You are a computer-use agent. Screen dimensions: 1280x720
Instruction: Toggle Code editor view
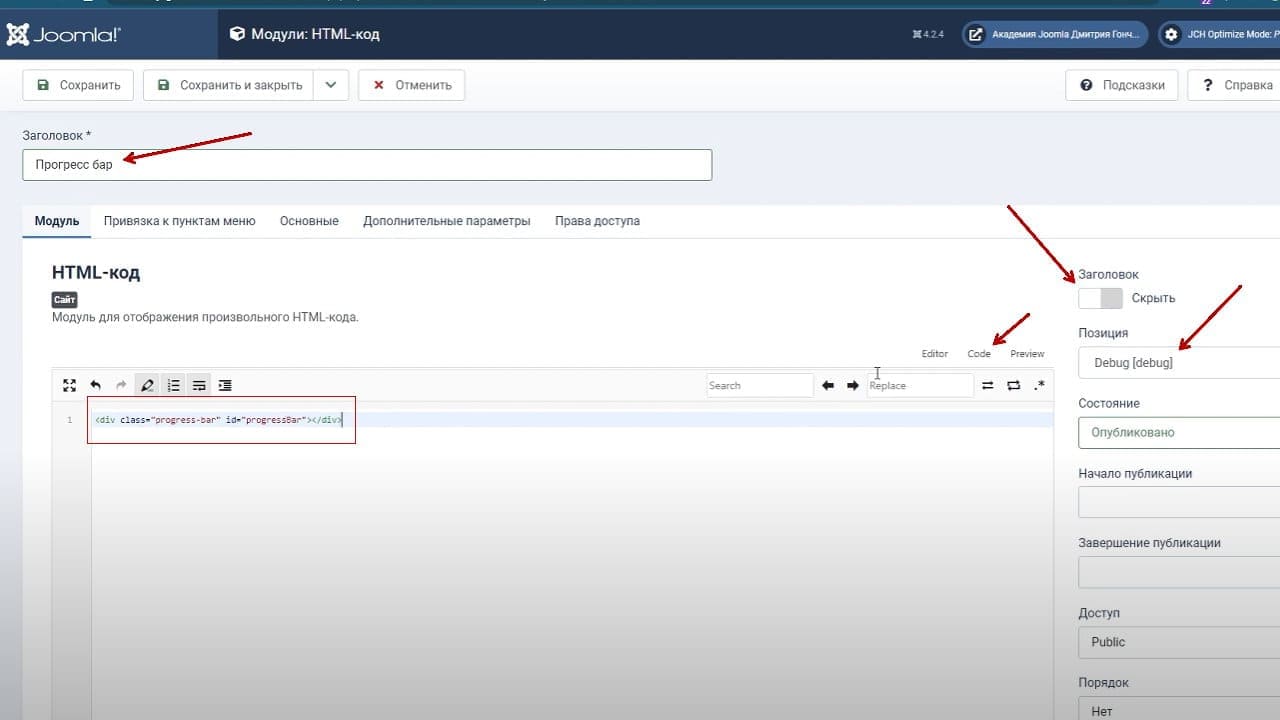(979, 353)
